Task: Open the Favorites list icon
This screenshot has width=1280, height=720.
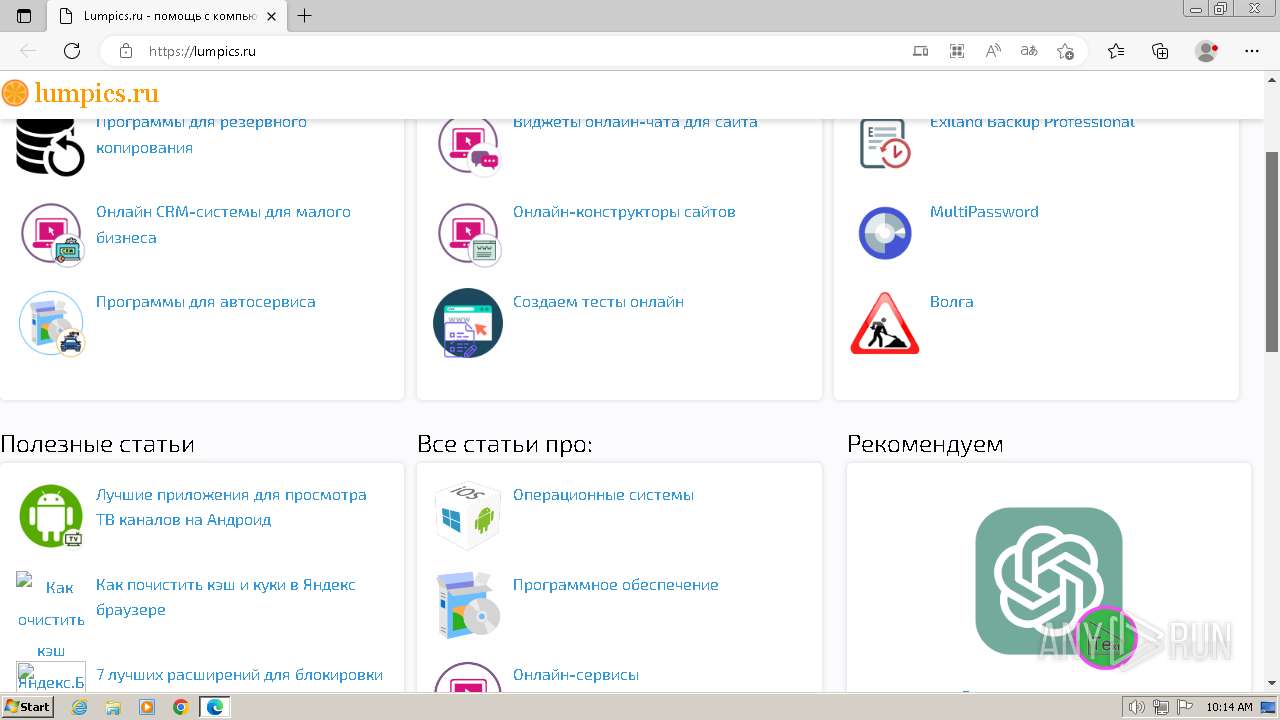Action: click(x=1116, y=51)
